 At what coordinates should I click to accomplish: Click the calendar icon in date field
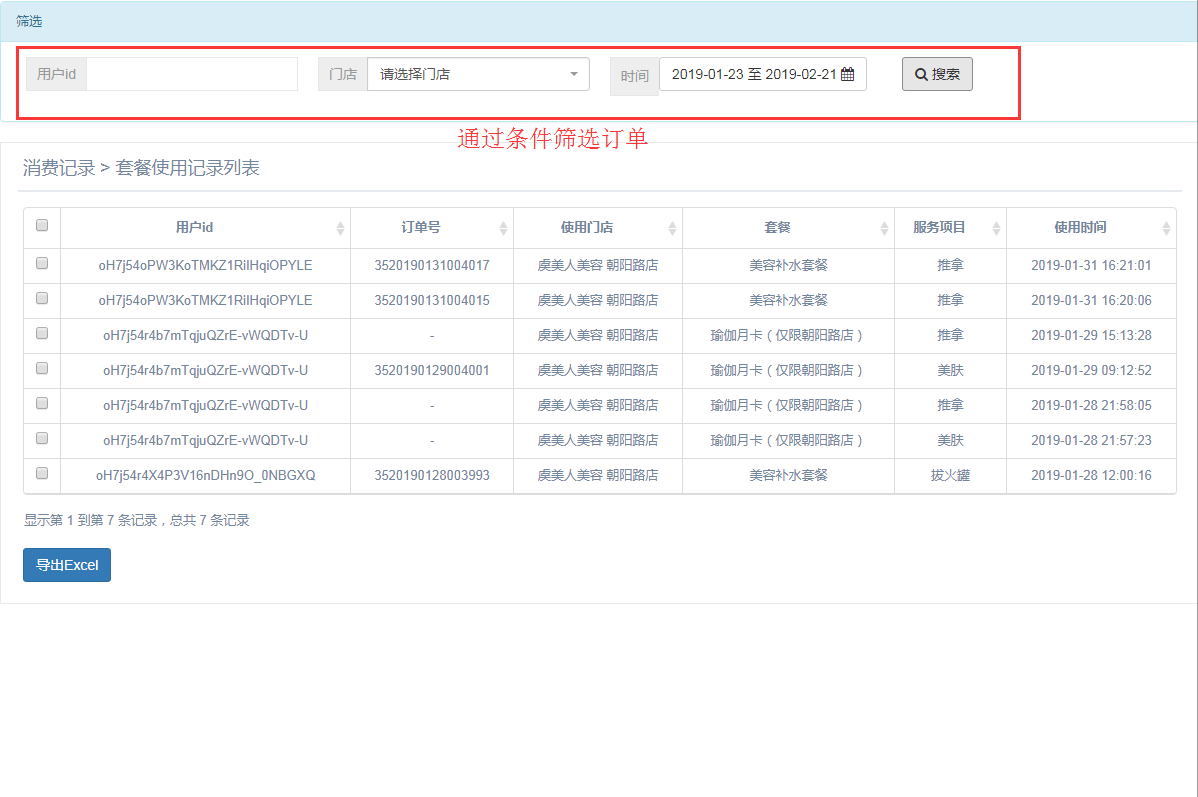(x=847, y=74)
